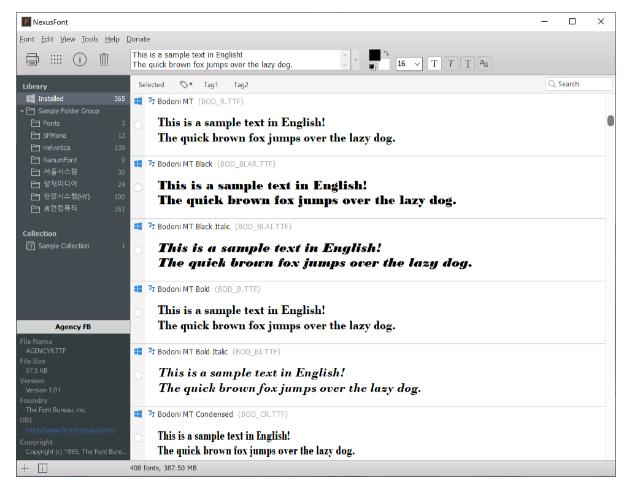The image size is (628, 490).
Task: Open fontbureau URL link in info panel
Action: click(70, 430)
